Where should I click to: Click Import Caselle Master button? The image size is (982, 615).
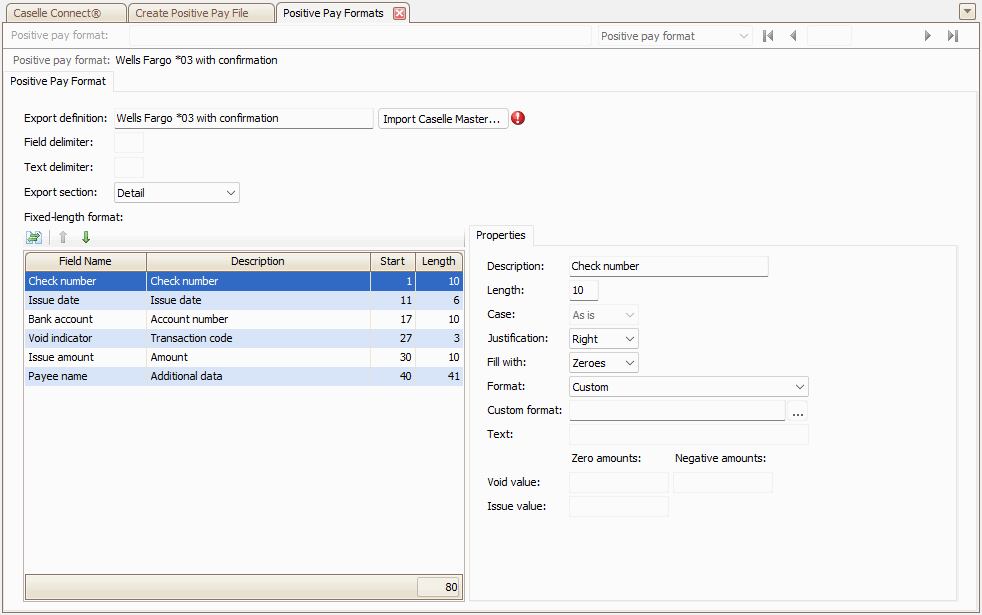tap(442, 119)
